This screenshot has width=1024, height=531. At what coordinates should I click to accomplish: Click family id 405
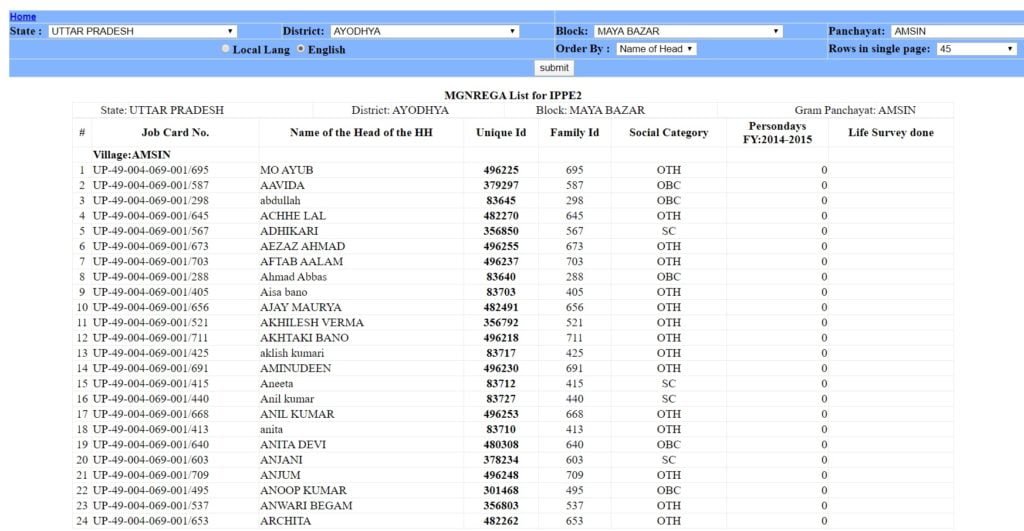pos(575,292)
